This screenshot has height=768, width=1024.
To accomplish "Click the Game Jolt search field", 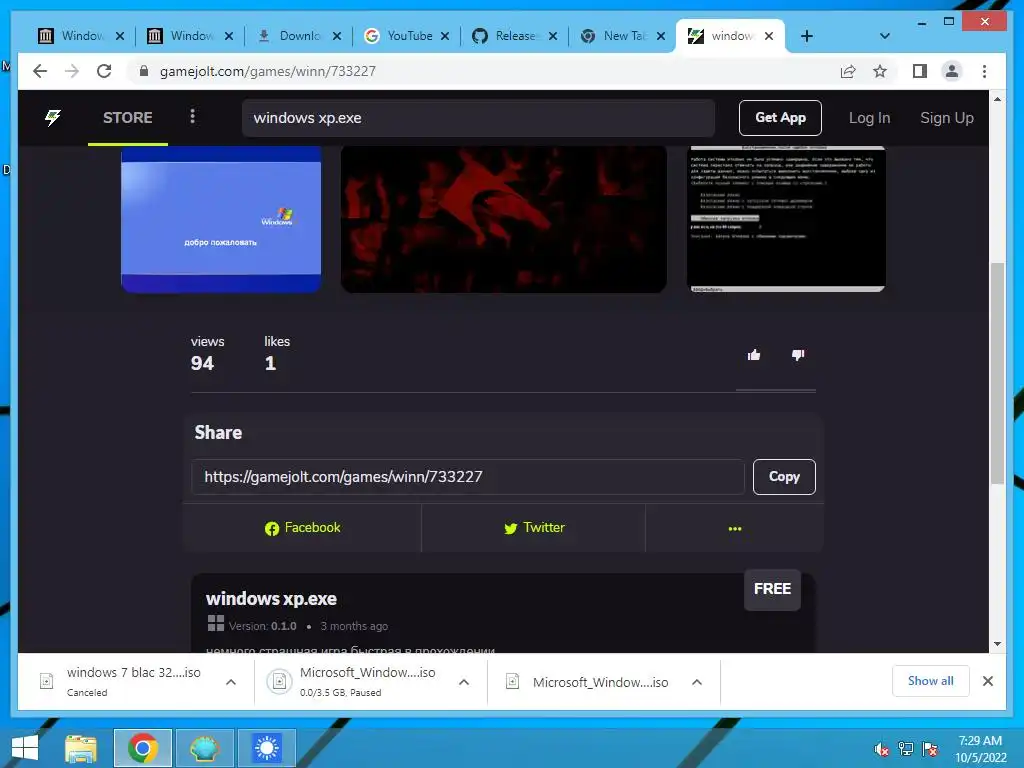I will 478,118.
